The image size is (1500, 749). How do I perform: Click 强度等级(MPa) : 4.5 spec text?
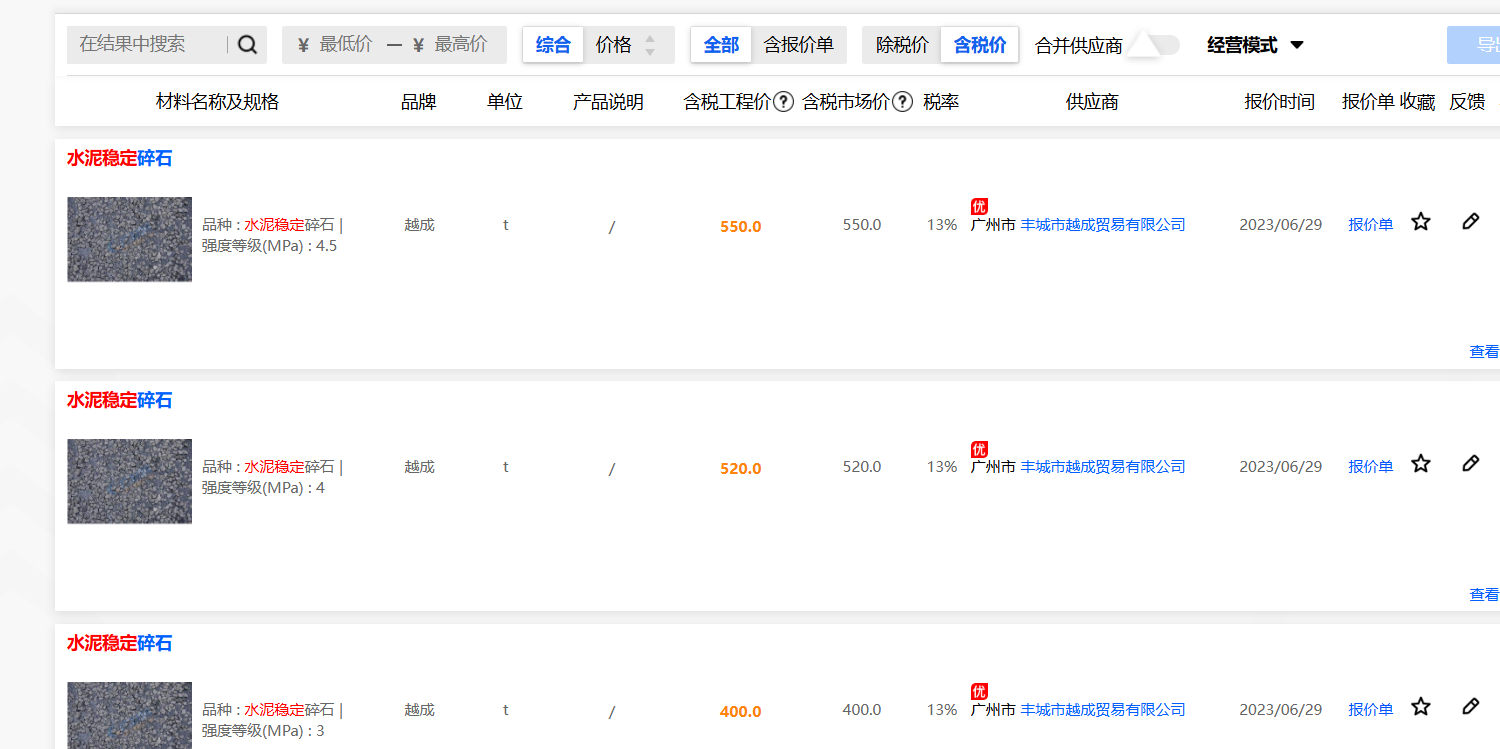point(270,246)
